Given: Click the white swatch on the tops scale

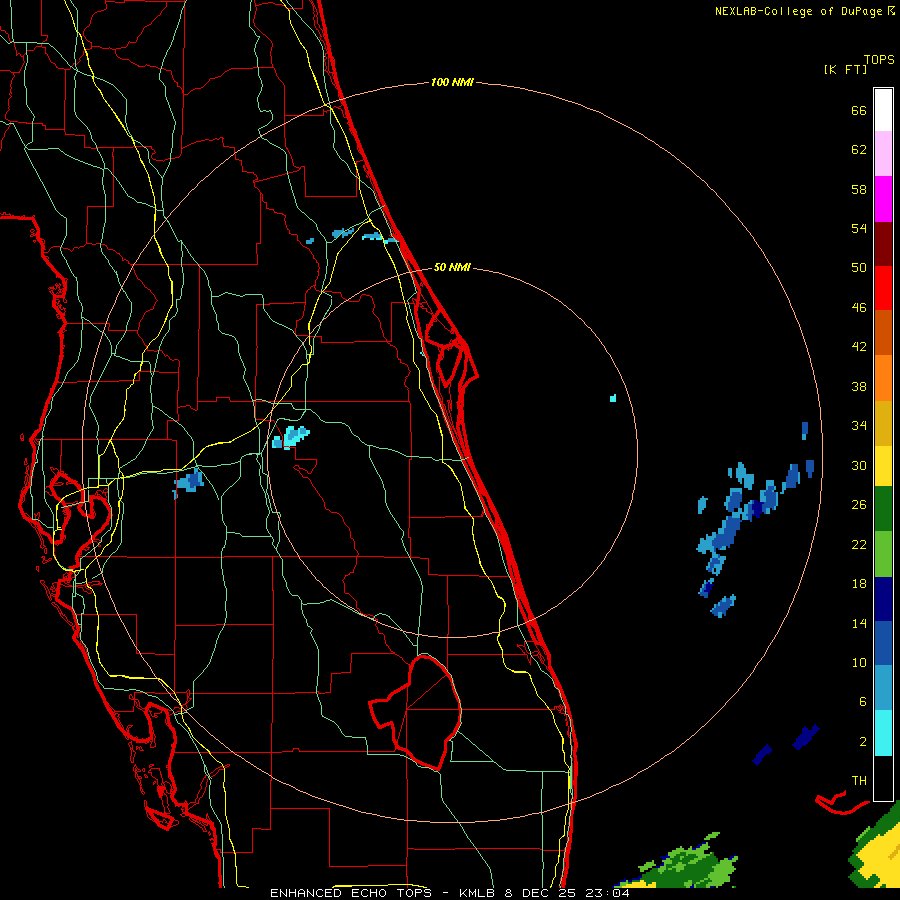Looking at the screenshot, I should coord(883,110).
